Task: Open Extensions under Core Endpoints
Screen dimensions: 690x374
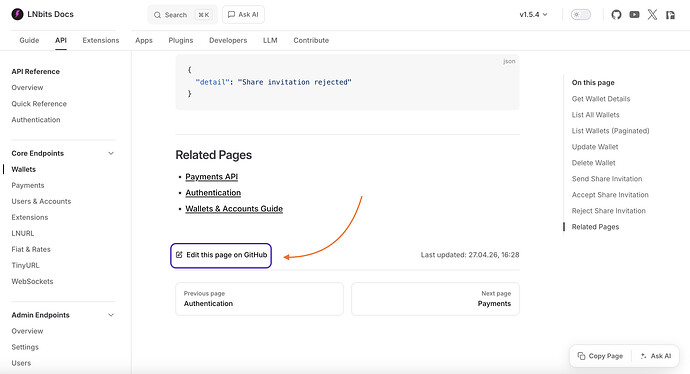Action: coord(29,217)
